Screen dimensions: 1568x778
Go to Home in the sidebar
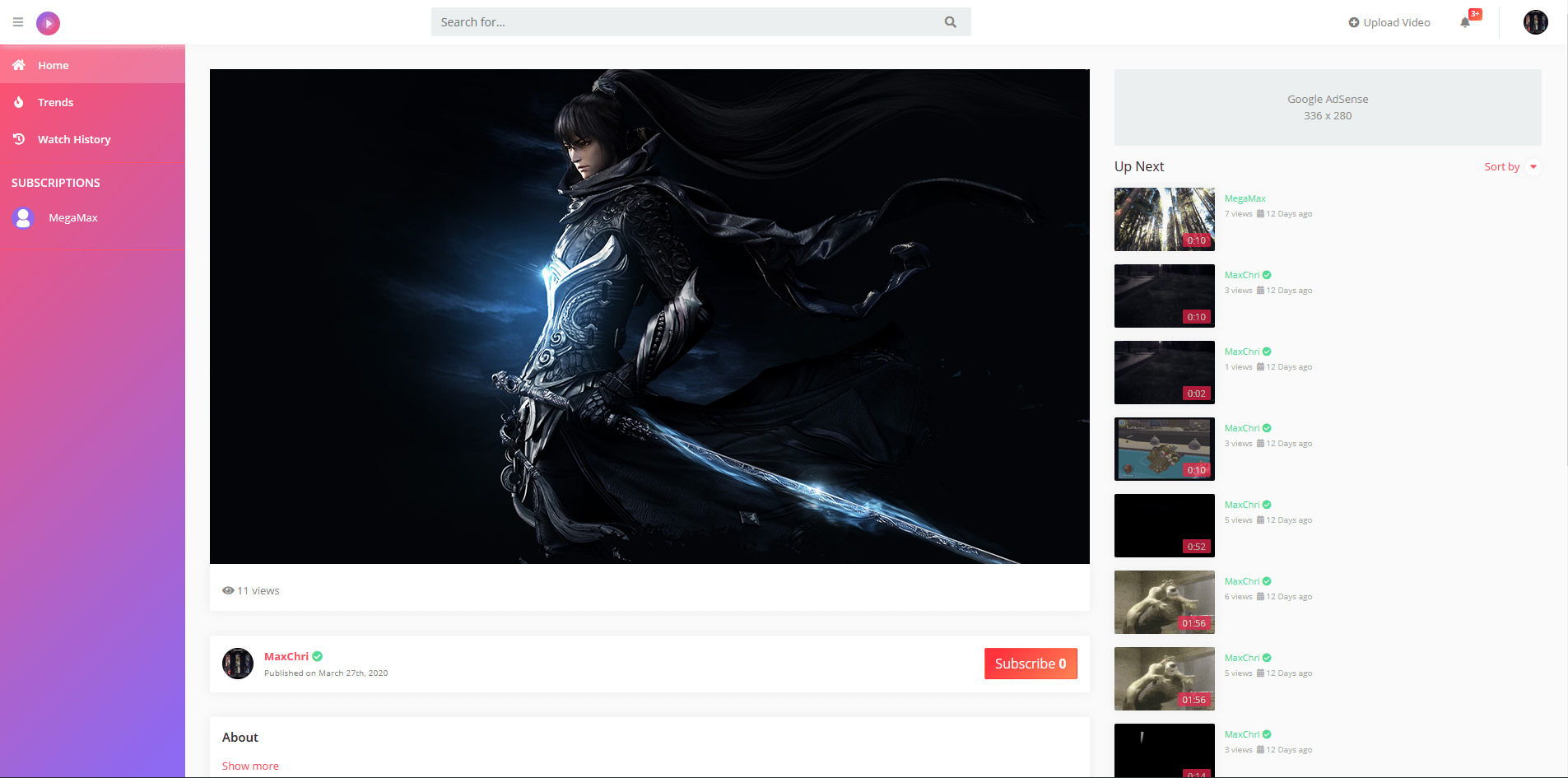tap(92, 65)
